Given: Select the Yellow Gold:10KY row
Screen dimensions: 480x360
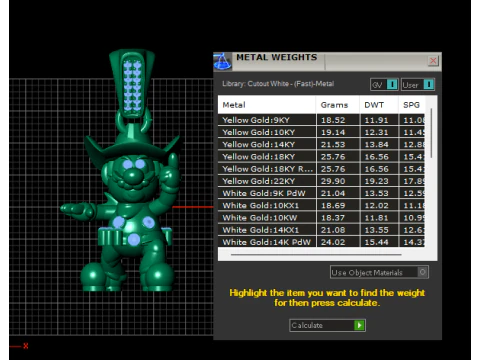Looking at the screenshot, I should pos(321,132).
